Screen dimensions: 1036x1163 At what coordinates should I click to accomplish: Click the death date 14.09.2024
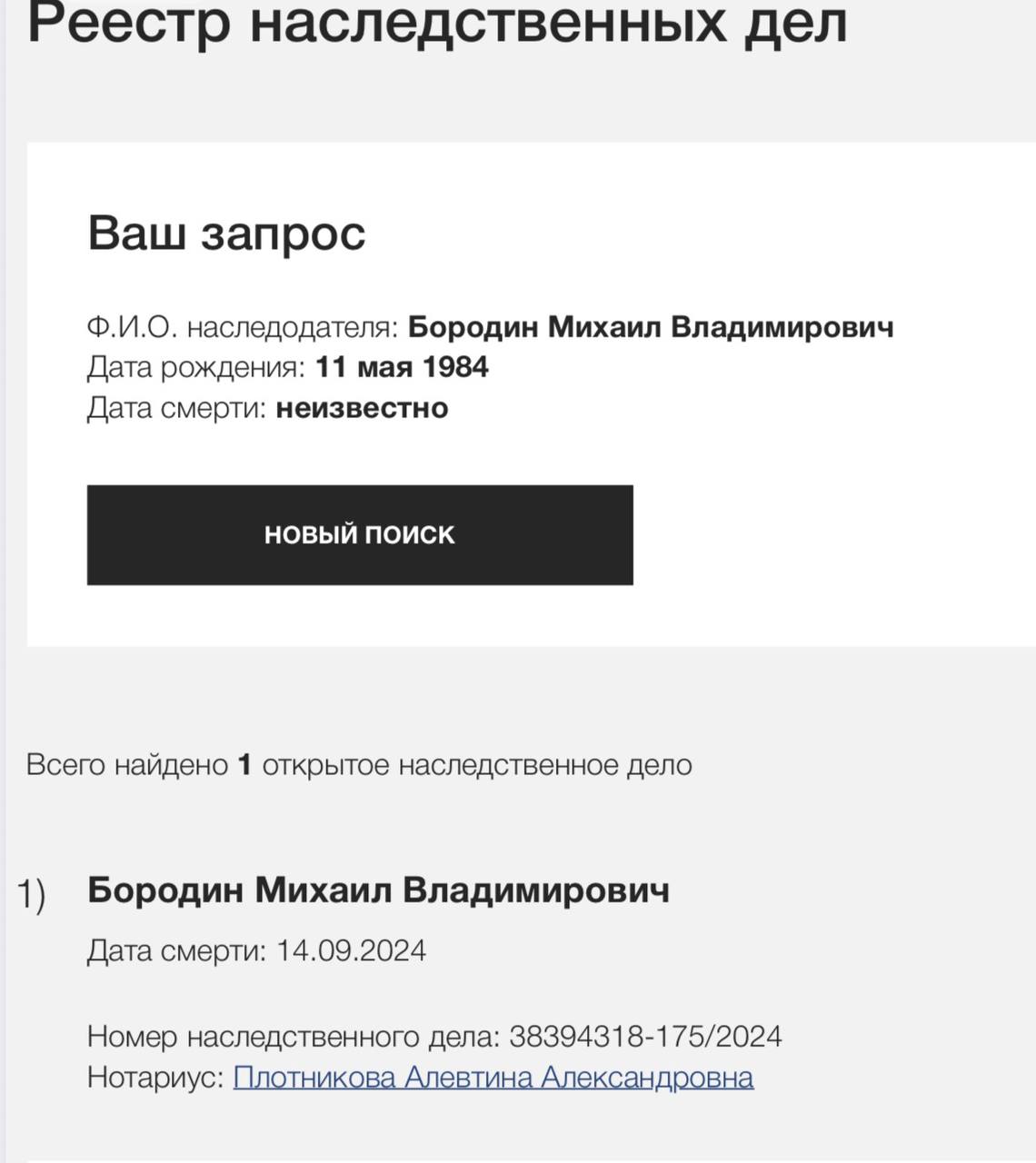(351, 951)
